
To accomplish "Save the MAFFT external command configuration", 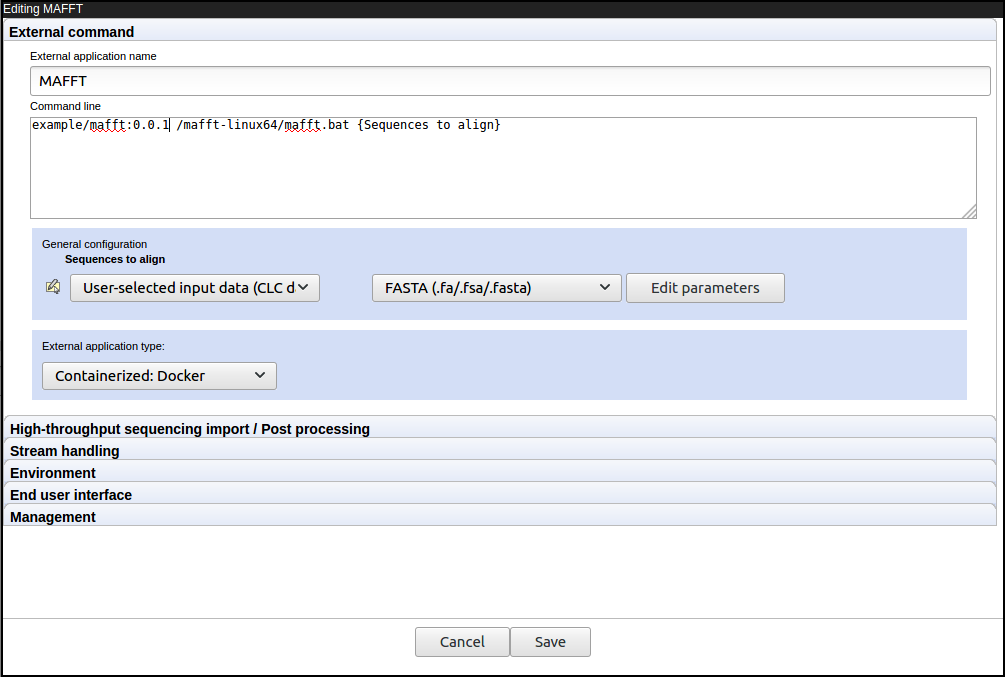I will click(x=550, y=641).
